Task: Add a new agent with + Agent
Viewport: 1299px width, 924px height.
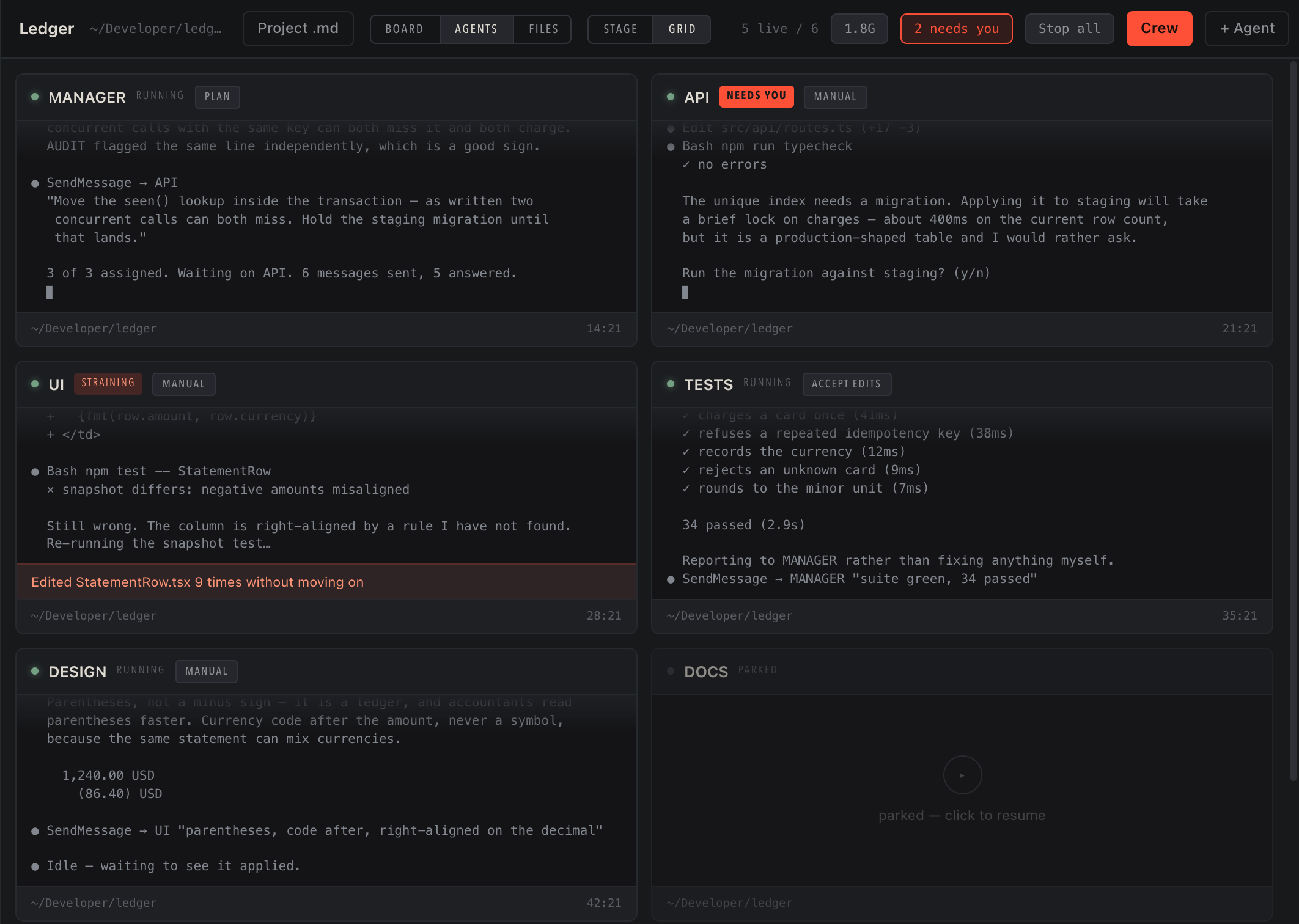Action: pyautogui.click(x=1247, y=29)
